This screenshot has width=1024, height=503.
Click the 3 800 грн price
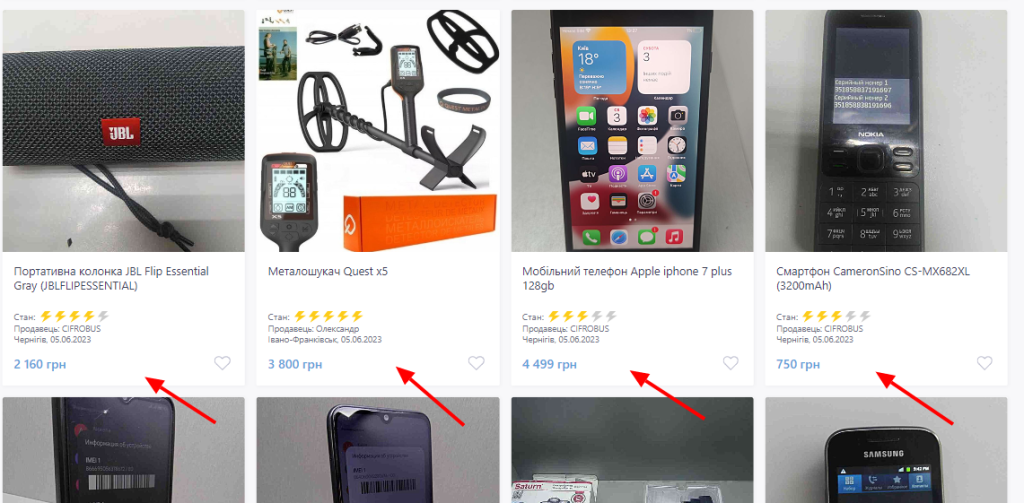[295, 364]
